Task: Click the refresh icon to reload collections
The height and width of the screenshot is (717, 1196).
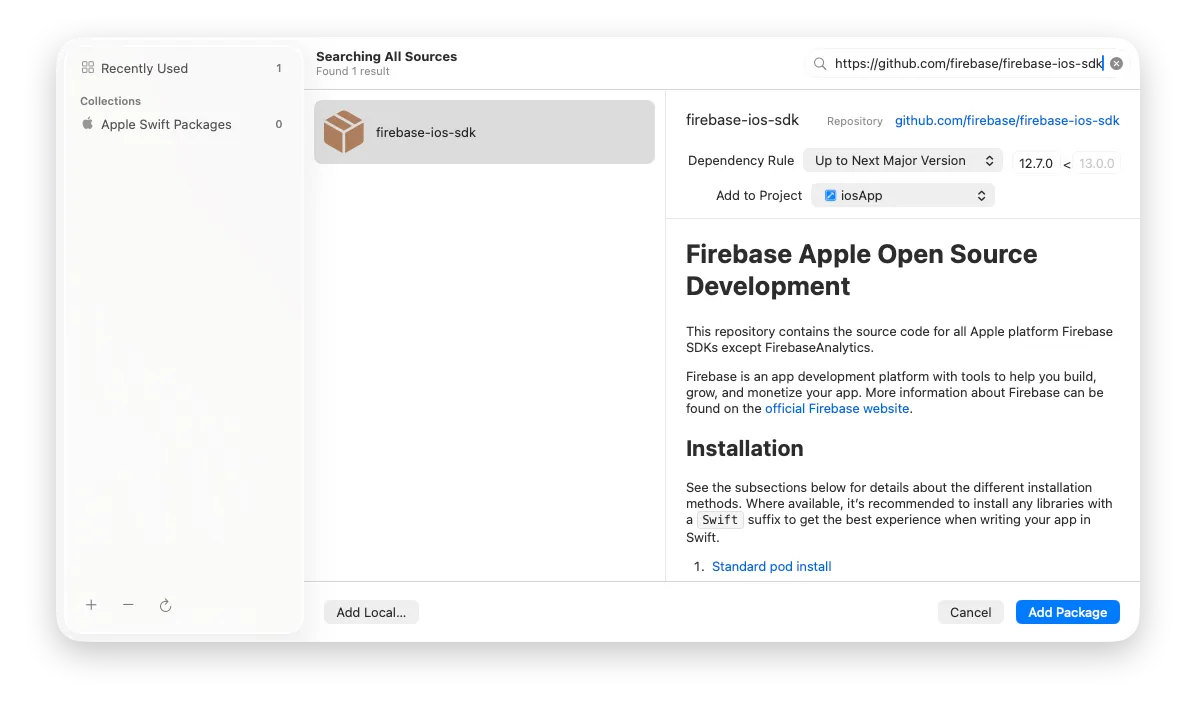Action: tap(165, 605)
